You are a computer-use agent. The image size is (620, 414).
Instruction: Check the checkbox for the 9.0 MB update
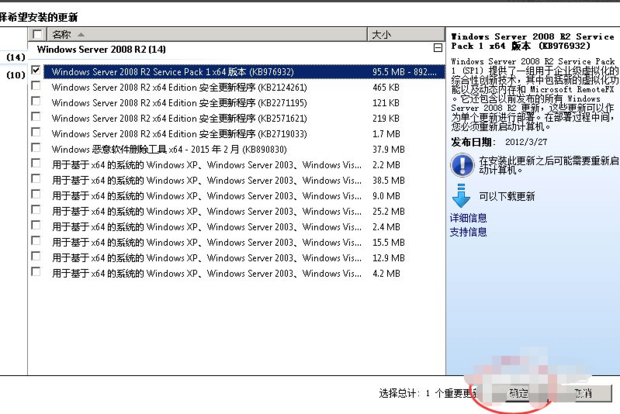coord(36,194)
